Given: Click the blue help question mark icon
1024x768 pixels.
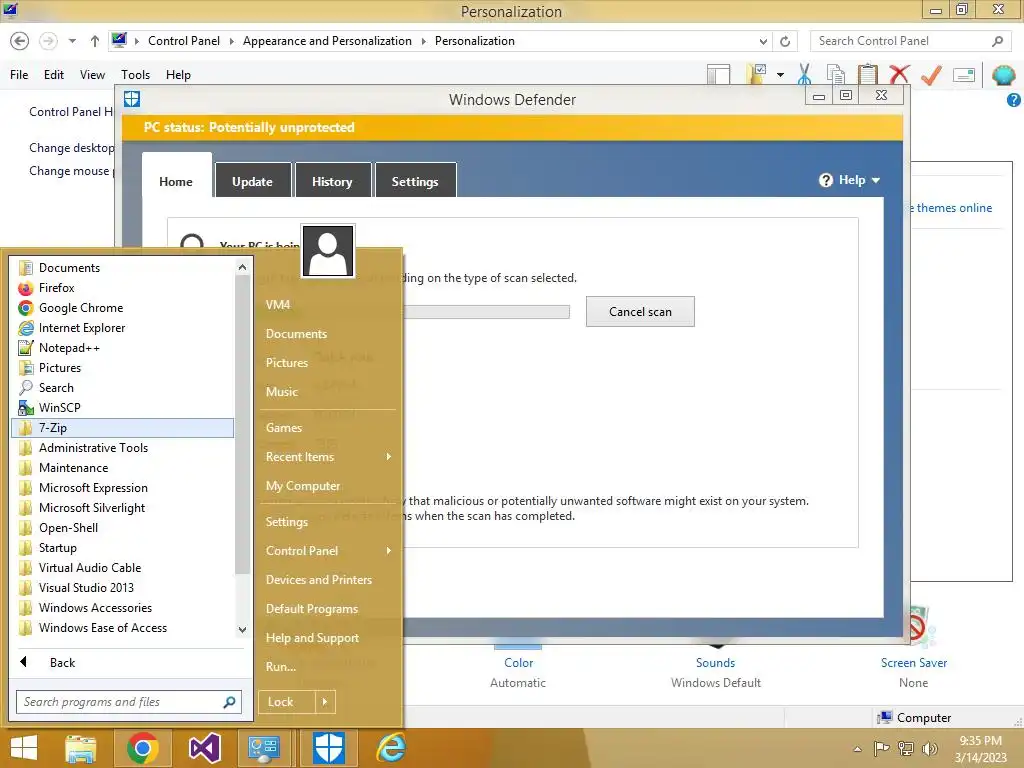Looking at the screenshot, I should coord(1014,100).
